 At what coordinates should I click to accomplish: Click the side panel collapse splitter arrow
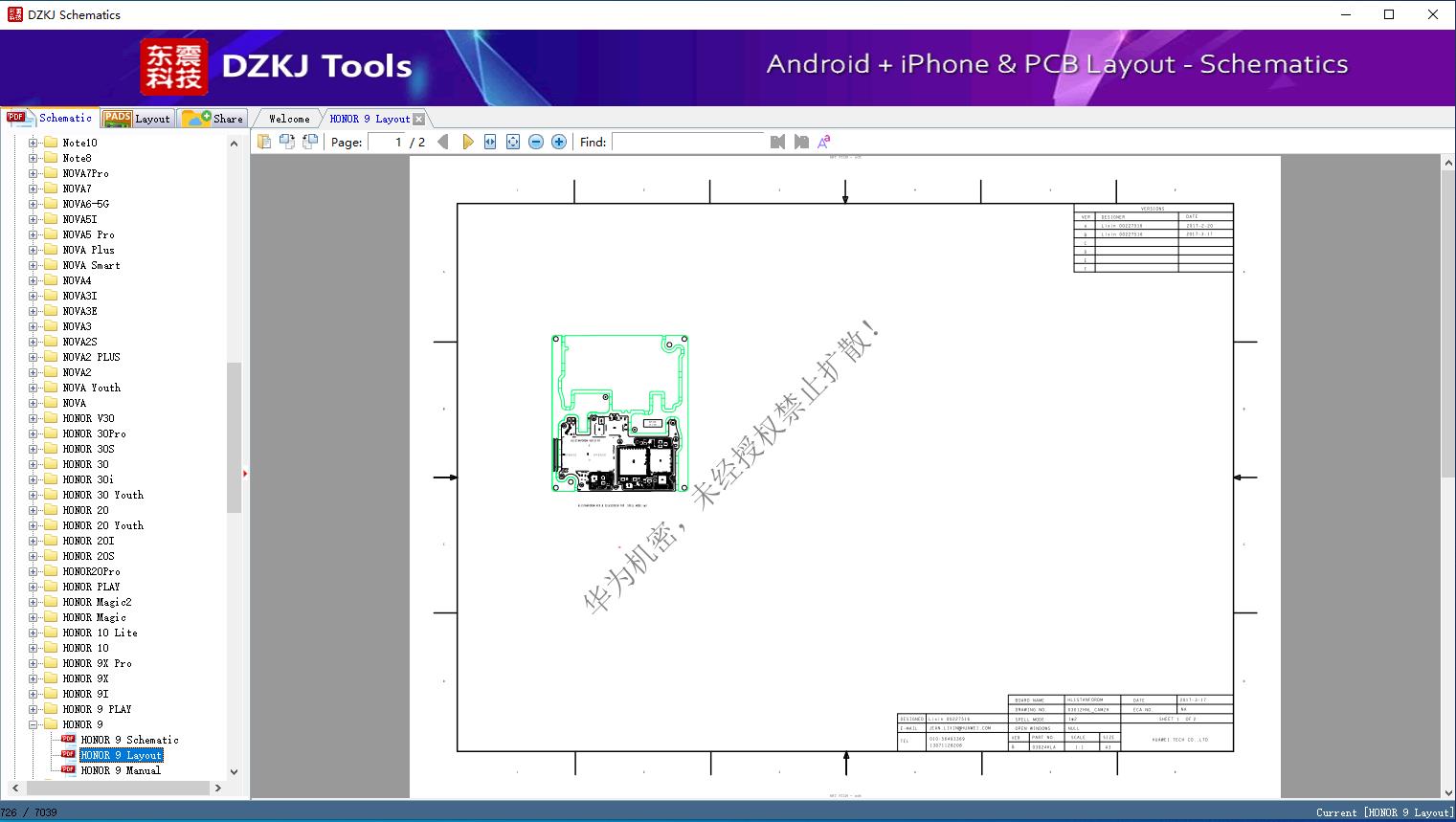click(x=246, y=474)
